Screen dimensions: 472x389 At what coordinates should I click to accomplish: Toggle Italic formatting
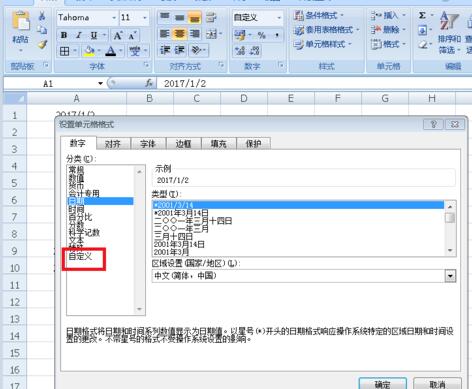[79, 35]
